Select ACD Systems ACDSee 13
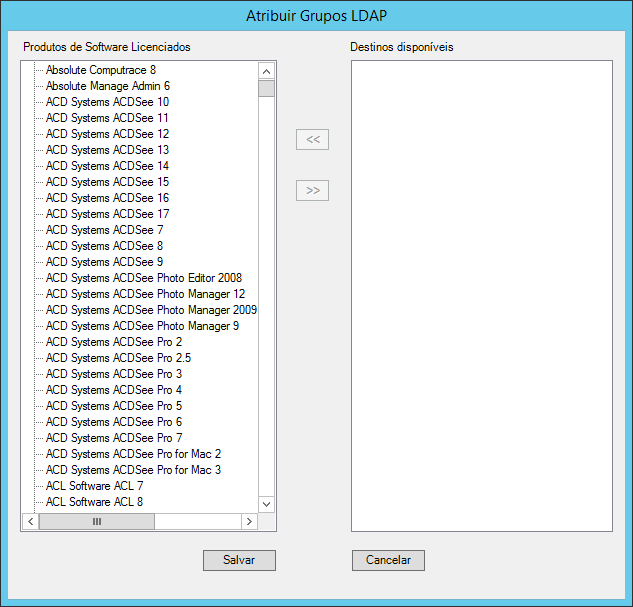 coord(107,150)
